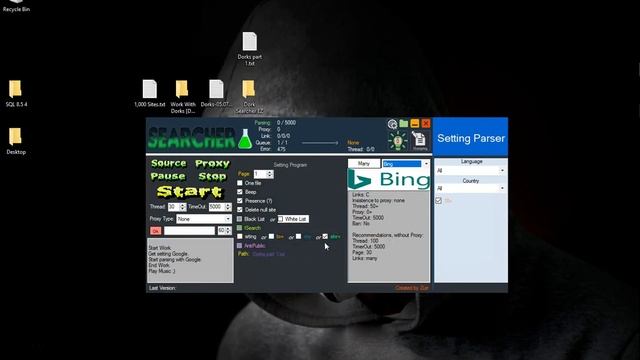
Task: Open settings via the gear icon
Action: 392,124
